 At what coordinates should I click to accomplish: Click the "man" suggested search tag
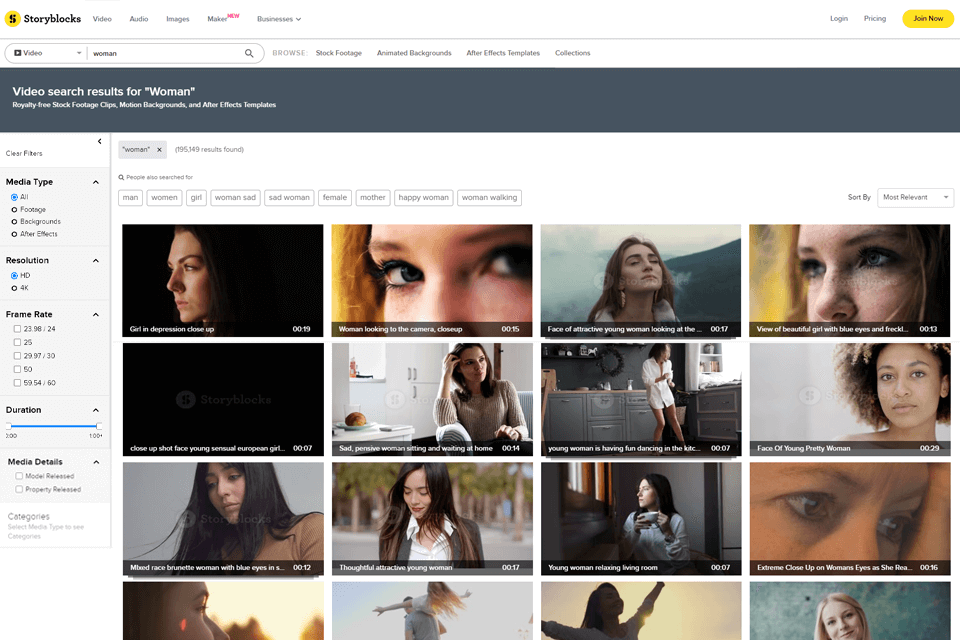click(x=130, y=198)
